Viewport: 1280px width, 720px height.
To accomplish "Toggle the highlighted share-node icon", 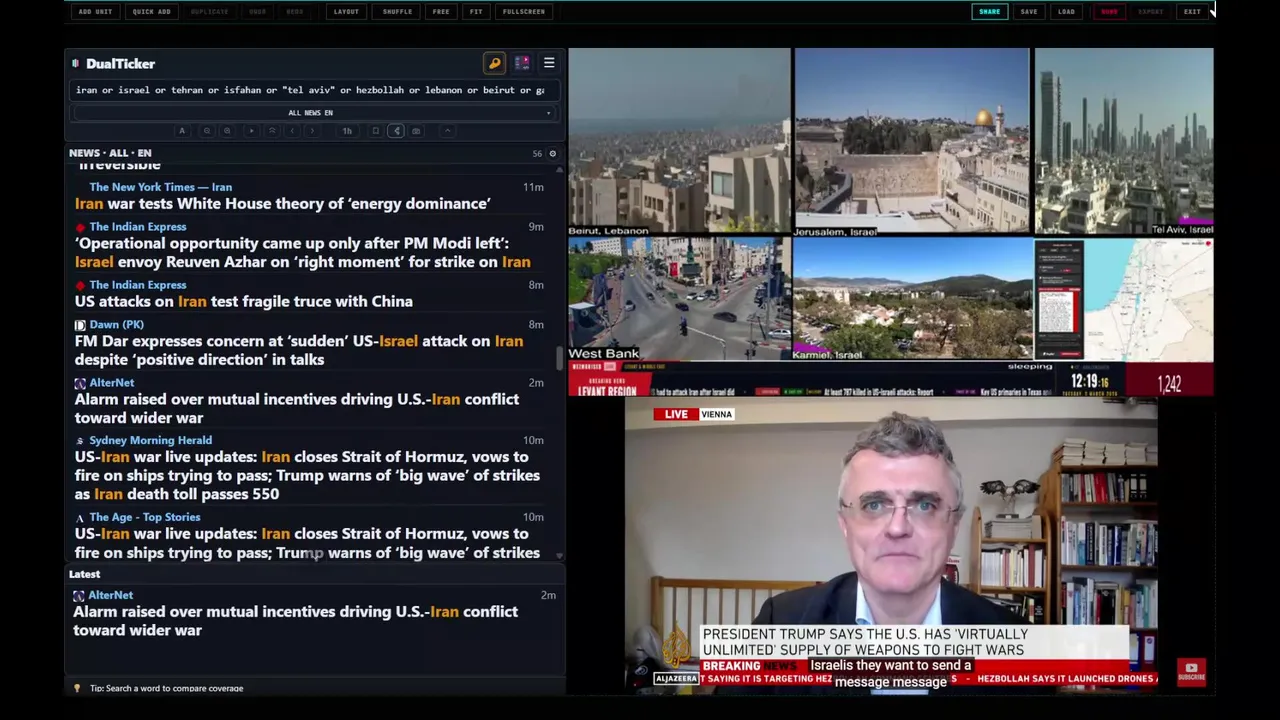I will (396, 131).
